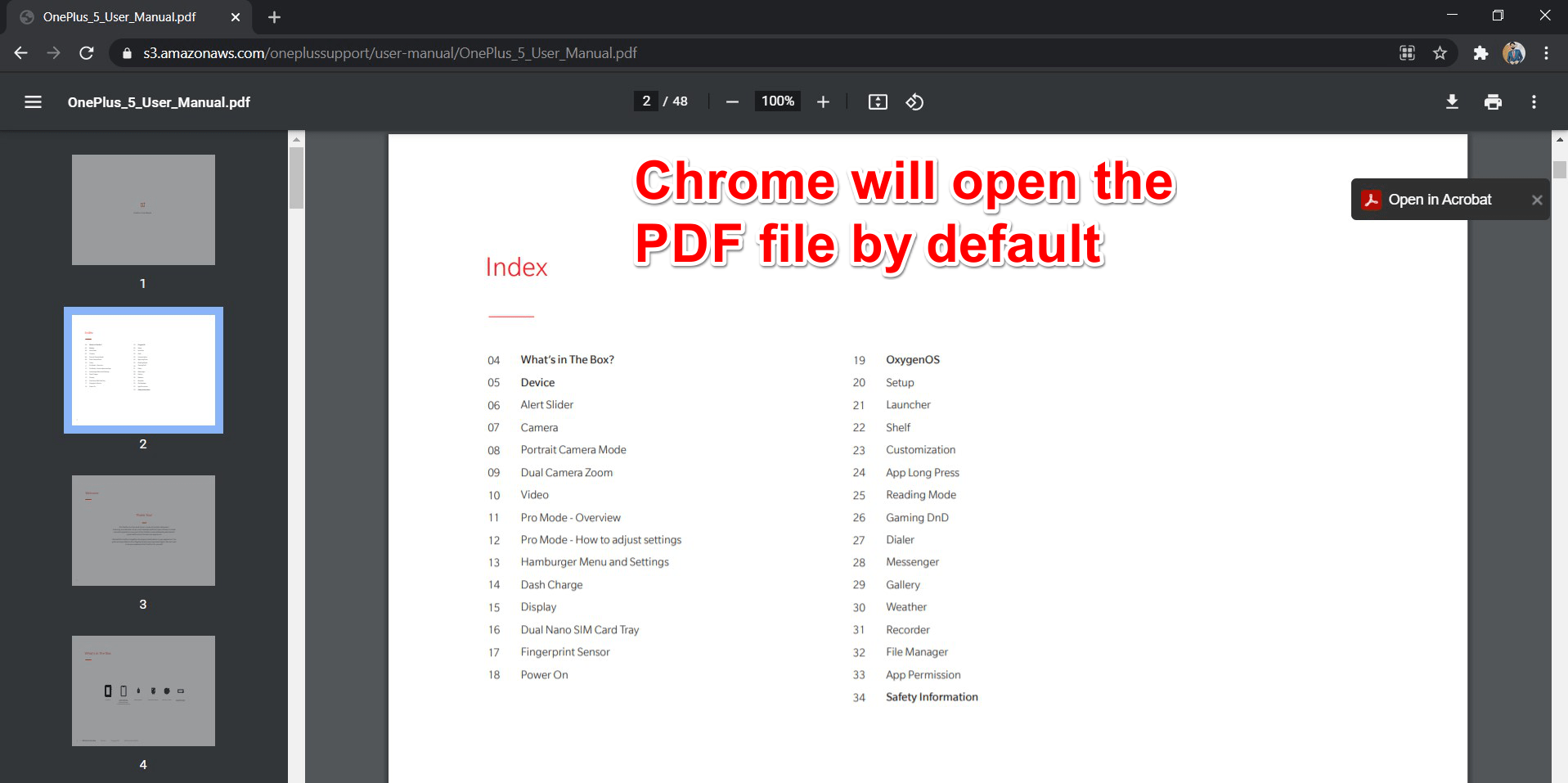1568x783 pixels.
Task: Open page 1 thumbnail
Action: click(143, 209)
